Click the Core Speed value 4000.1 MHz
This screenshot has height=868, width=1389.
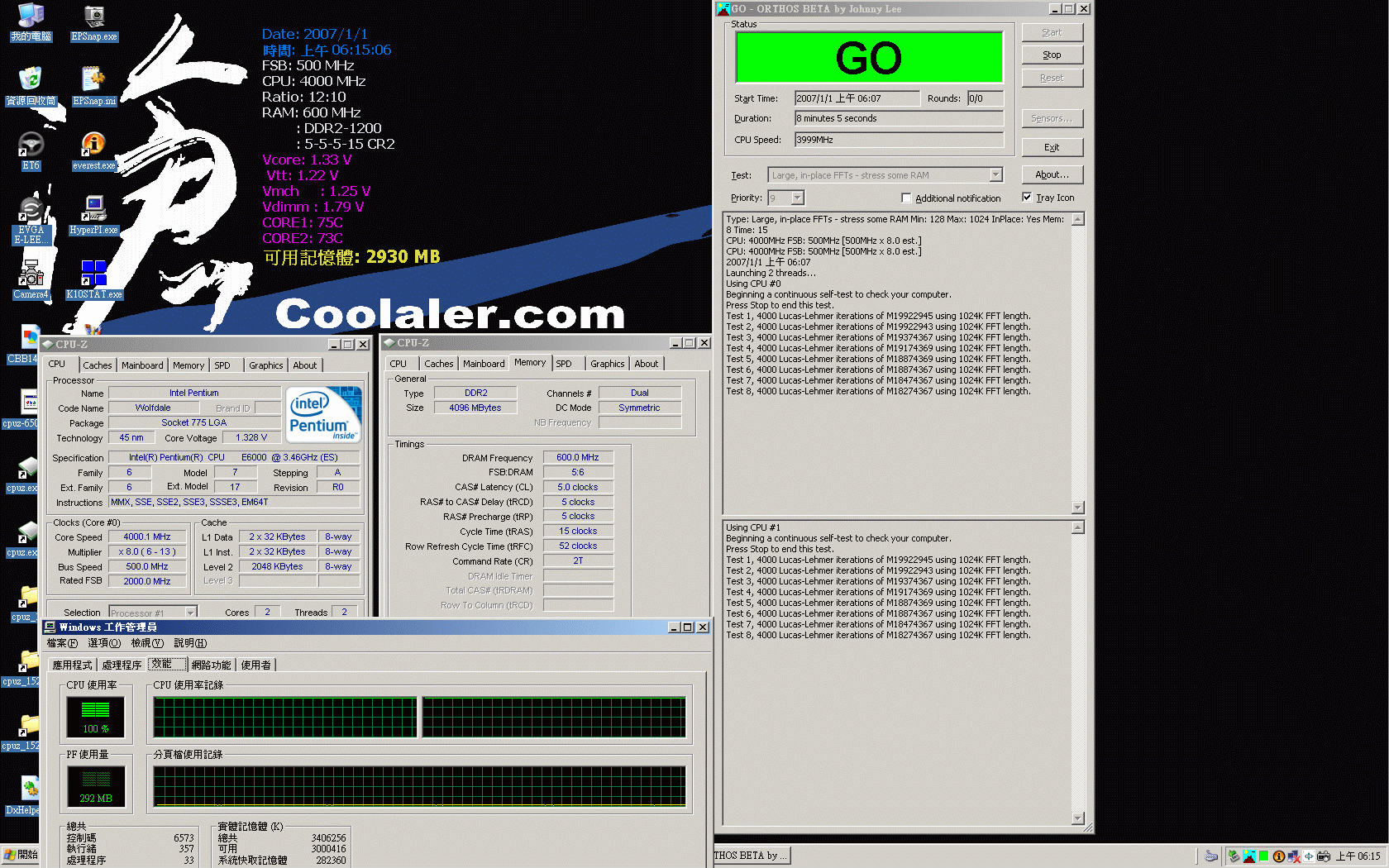(x=147, y=537)
